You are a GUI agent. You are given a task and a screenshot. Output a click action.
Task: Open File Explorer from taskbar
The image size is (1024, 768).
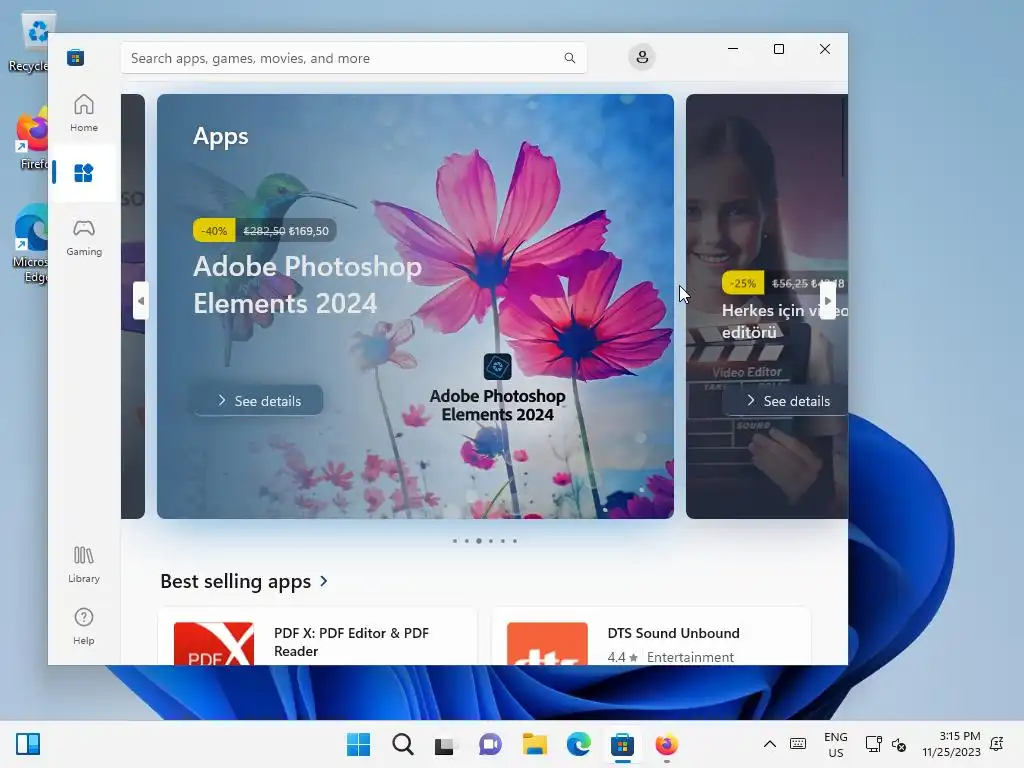(535, 744)
